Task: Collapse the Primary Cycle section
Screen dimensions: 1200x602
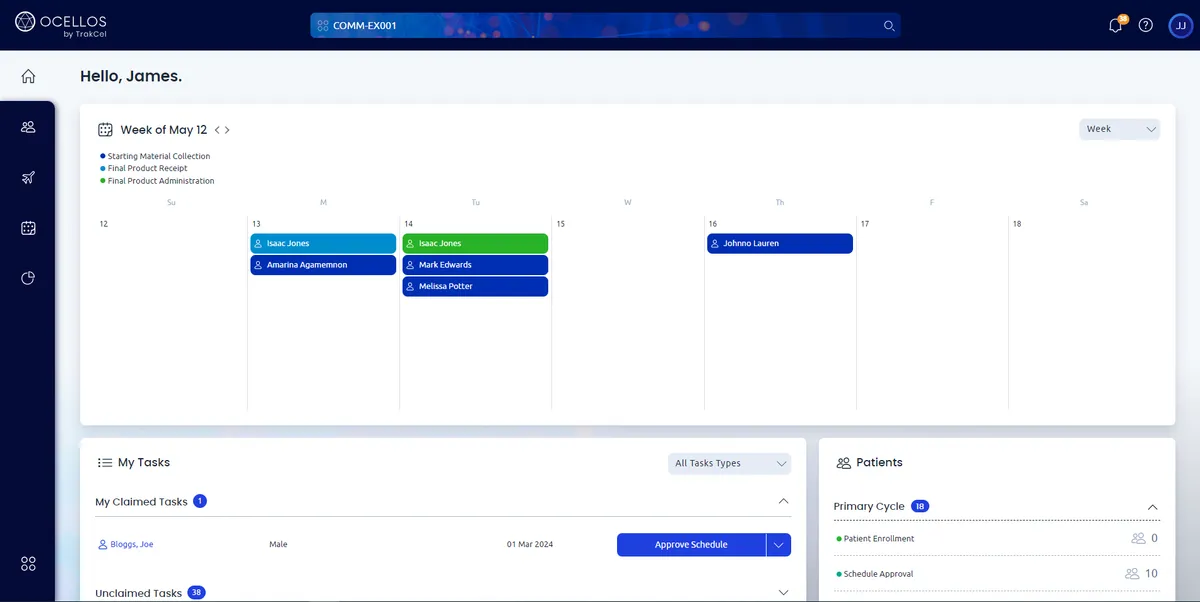Action: (x=1153, y=507)
